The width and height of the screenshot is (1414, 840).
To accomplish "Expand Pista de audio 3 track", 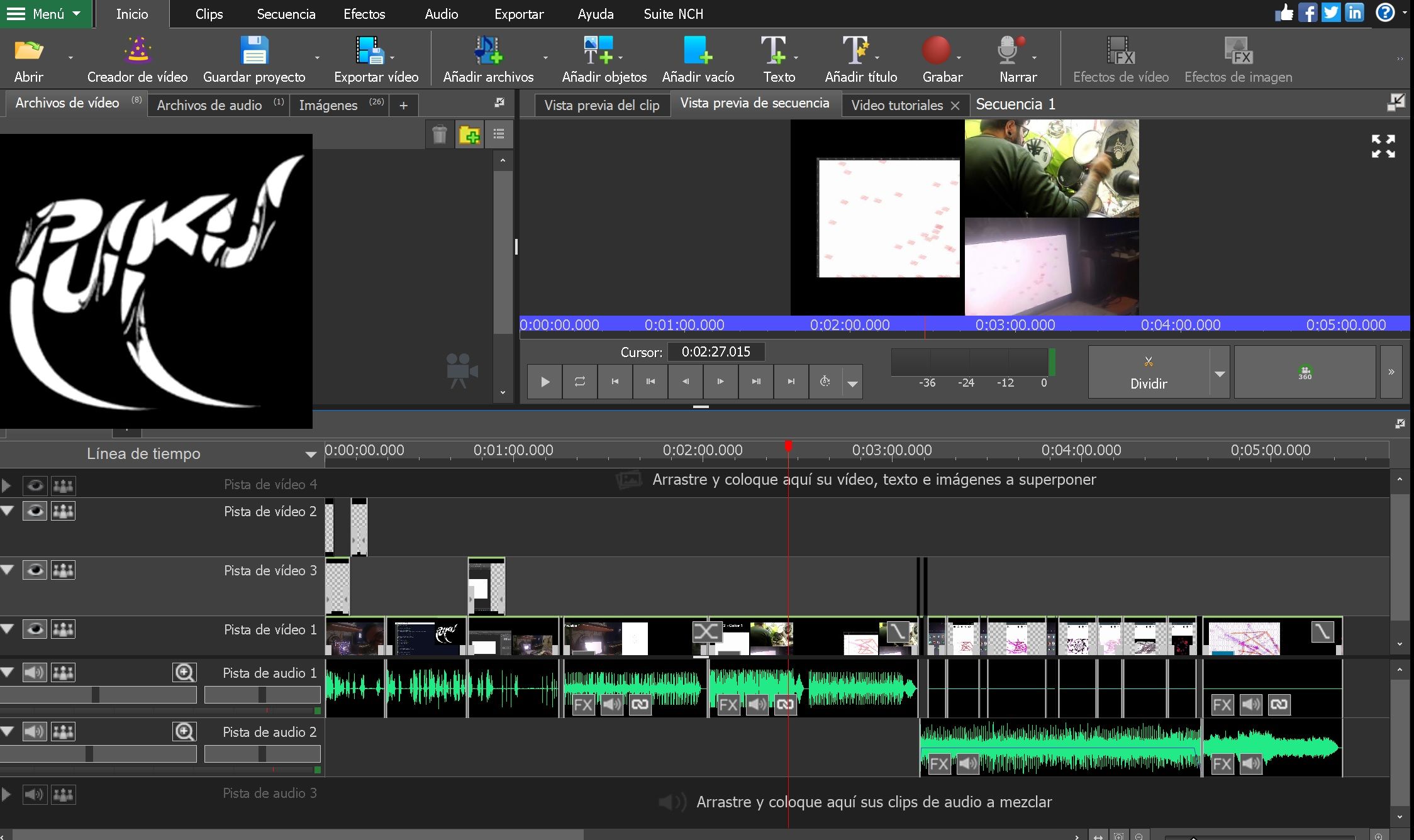I will (6, 794).
